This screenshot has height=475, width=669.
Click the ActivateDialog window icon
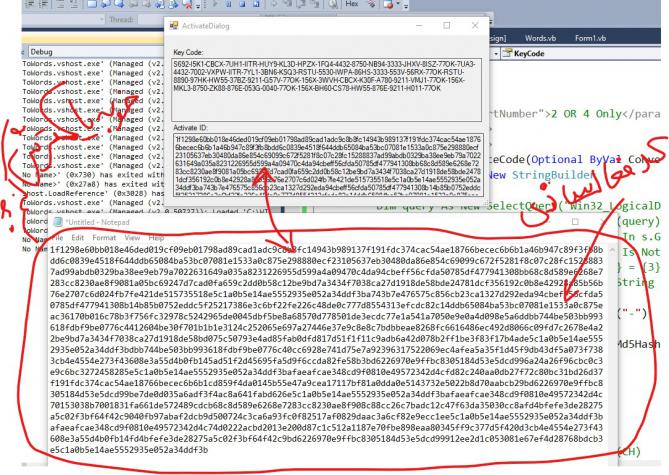(174, 26)
